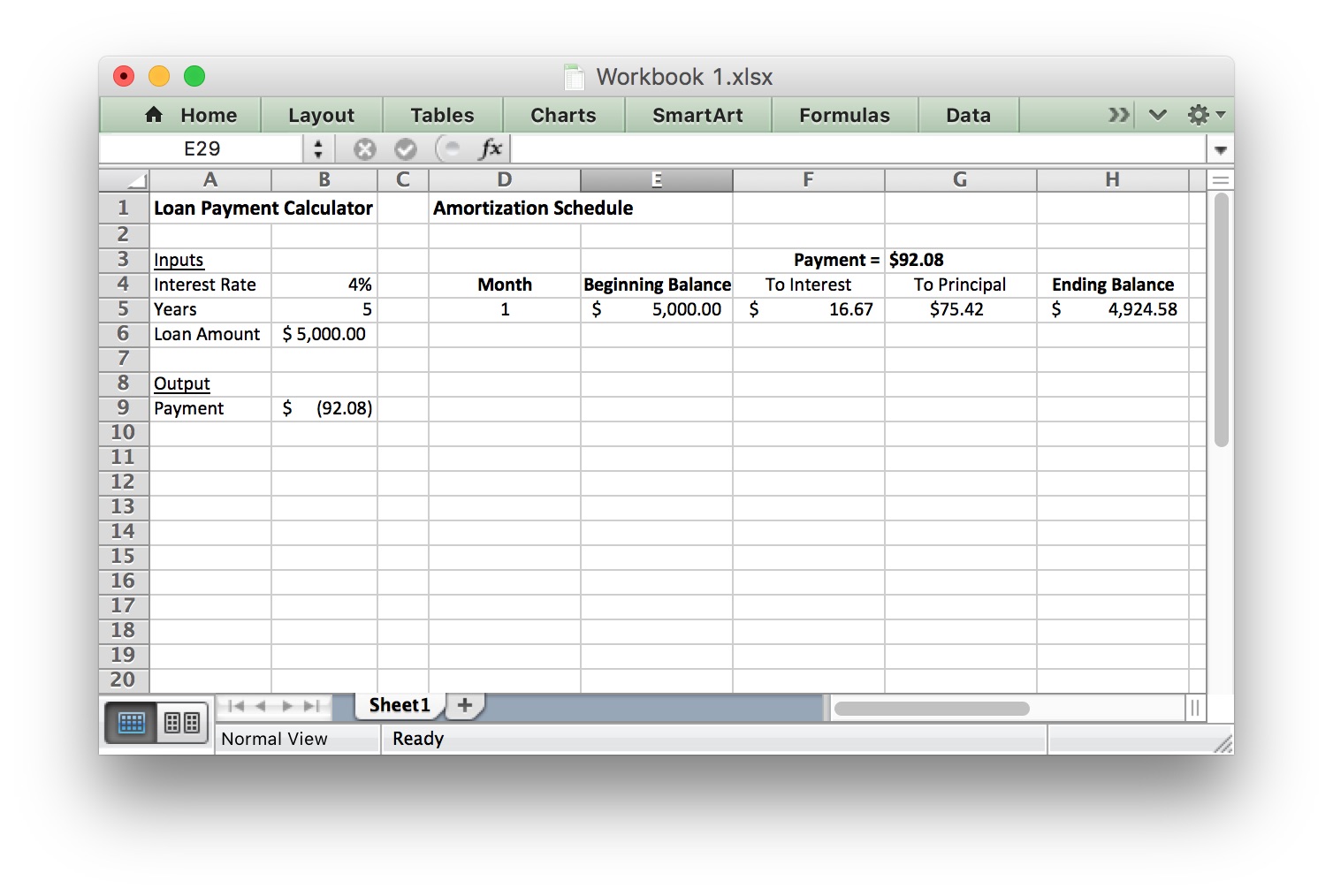
Task: Add a new sheet with plus button
Action: click(x=465, y=705)
